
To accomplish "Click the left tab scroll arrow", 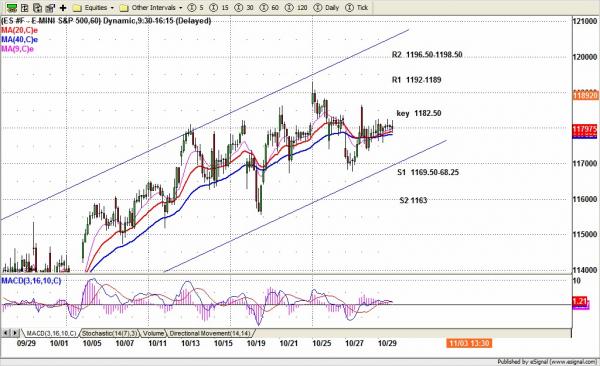I will pyautogui.click(x=6, y=333).
